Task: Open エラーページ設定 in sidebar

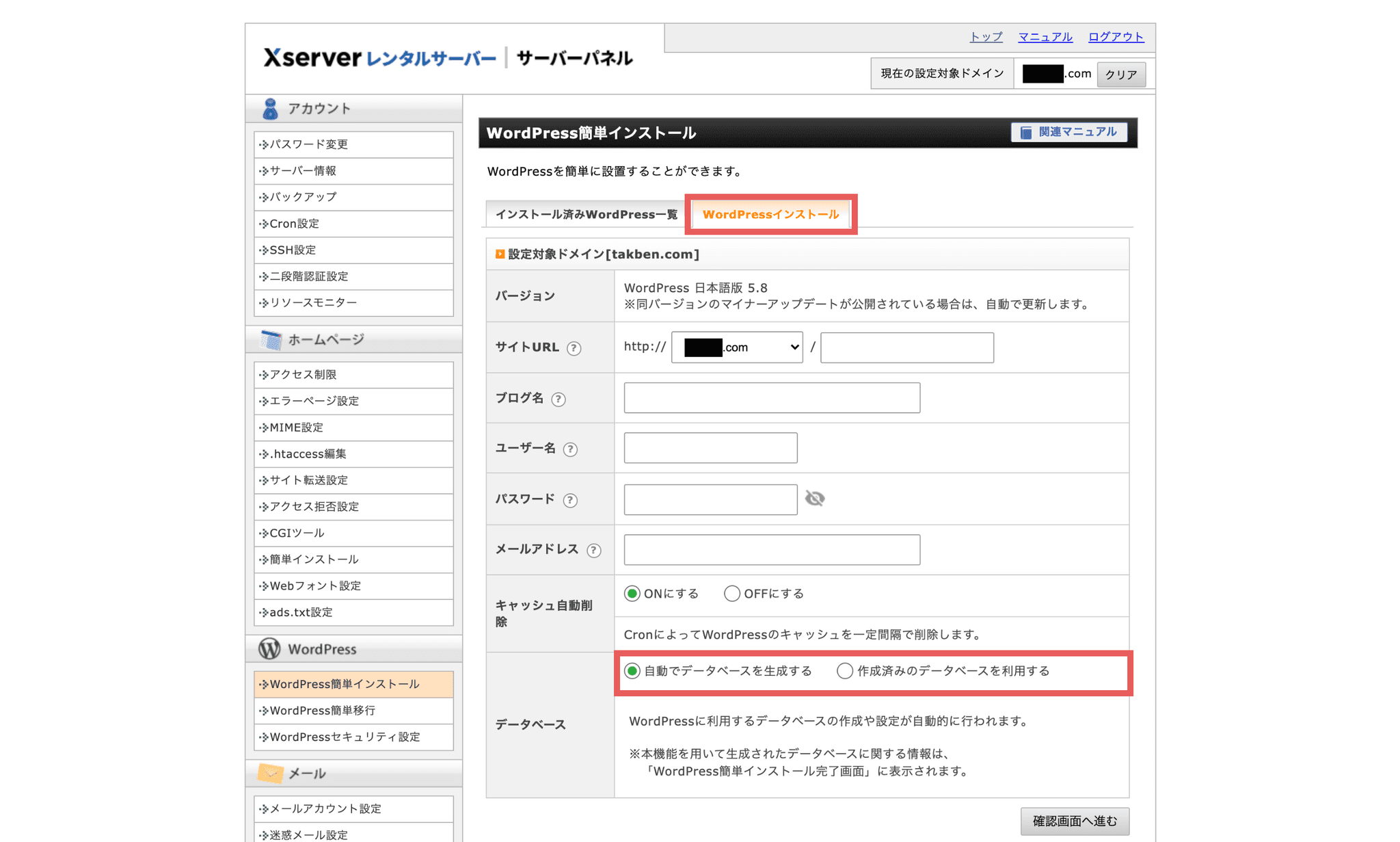Action: [353, 401]
